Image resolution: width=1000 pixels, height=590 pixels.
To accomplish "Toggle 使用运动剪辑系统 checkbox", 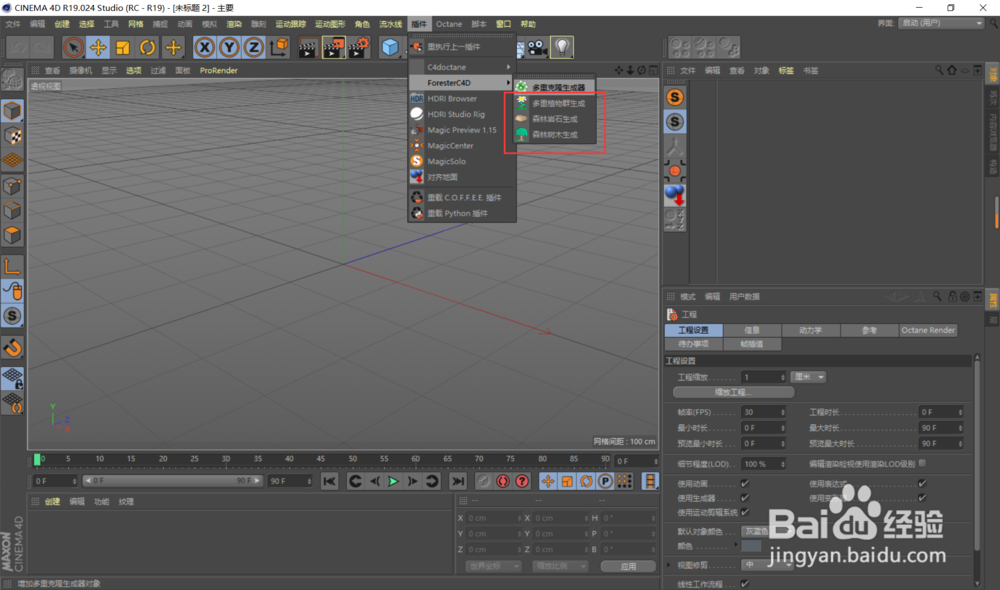I will (745, 512).
